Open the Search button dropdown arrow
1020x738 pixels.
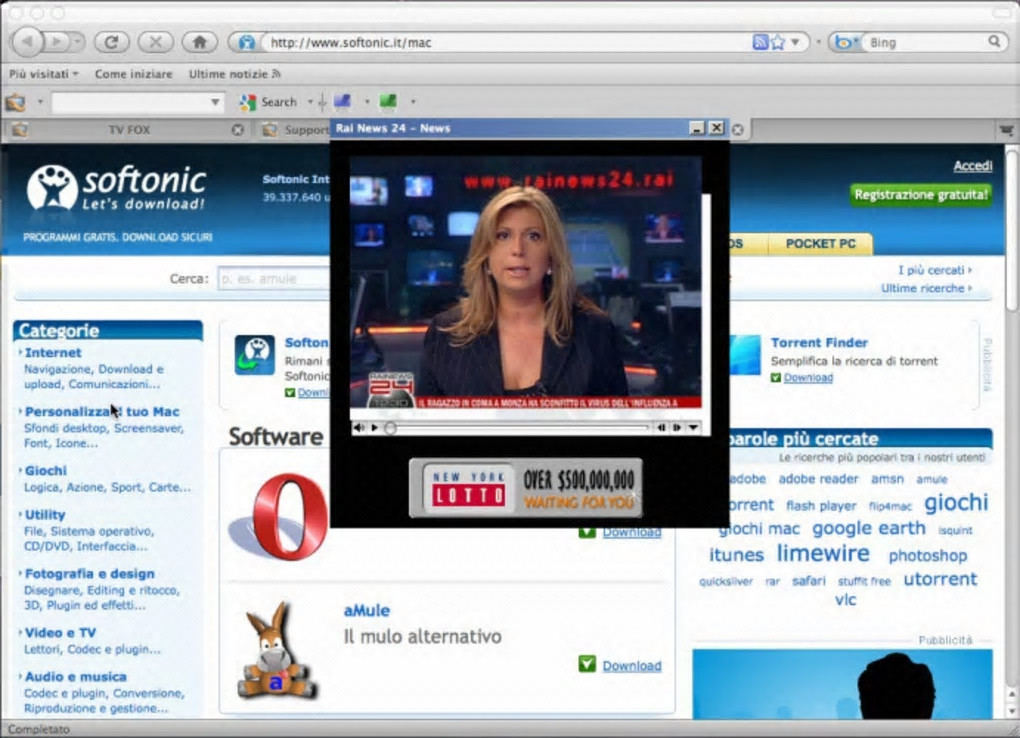click(x=310, y=102)
